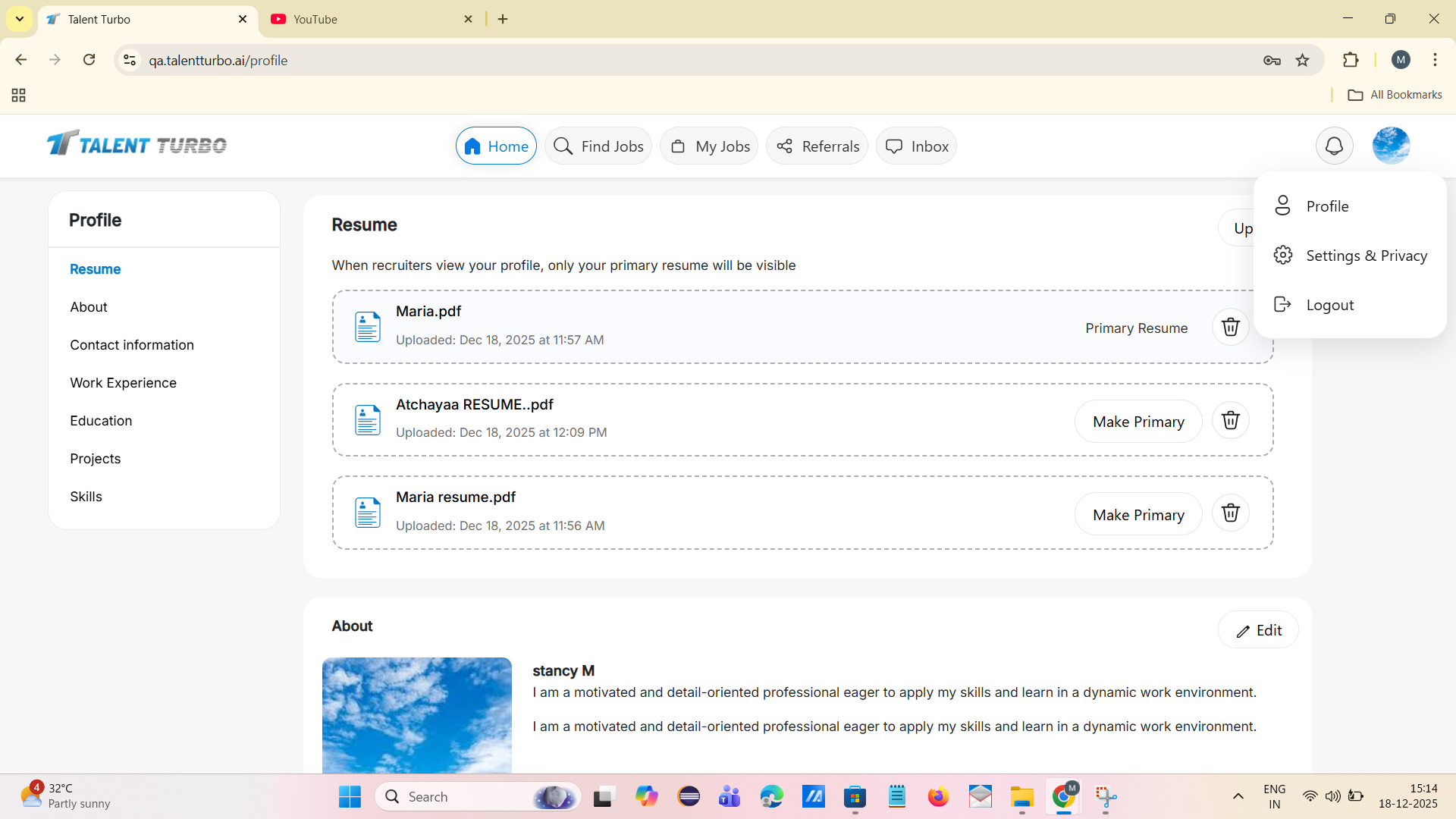The height and width of the screenshot is (819, 1456).
Task: Jump to Projects in sidebar
Action: click(96, 459)
